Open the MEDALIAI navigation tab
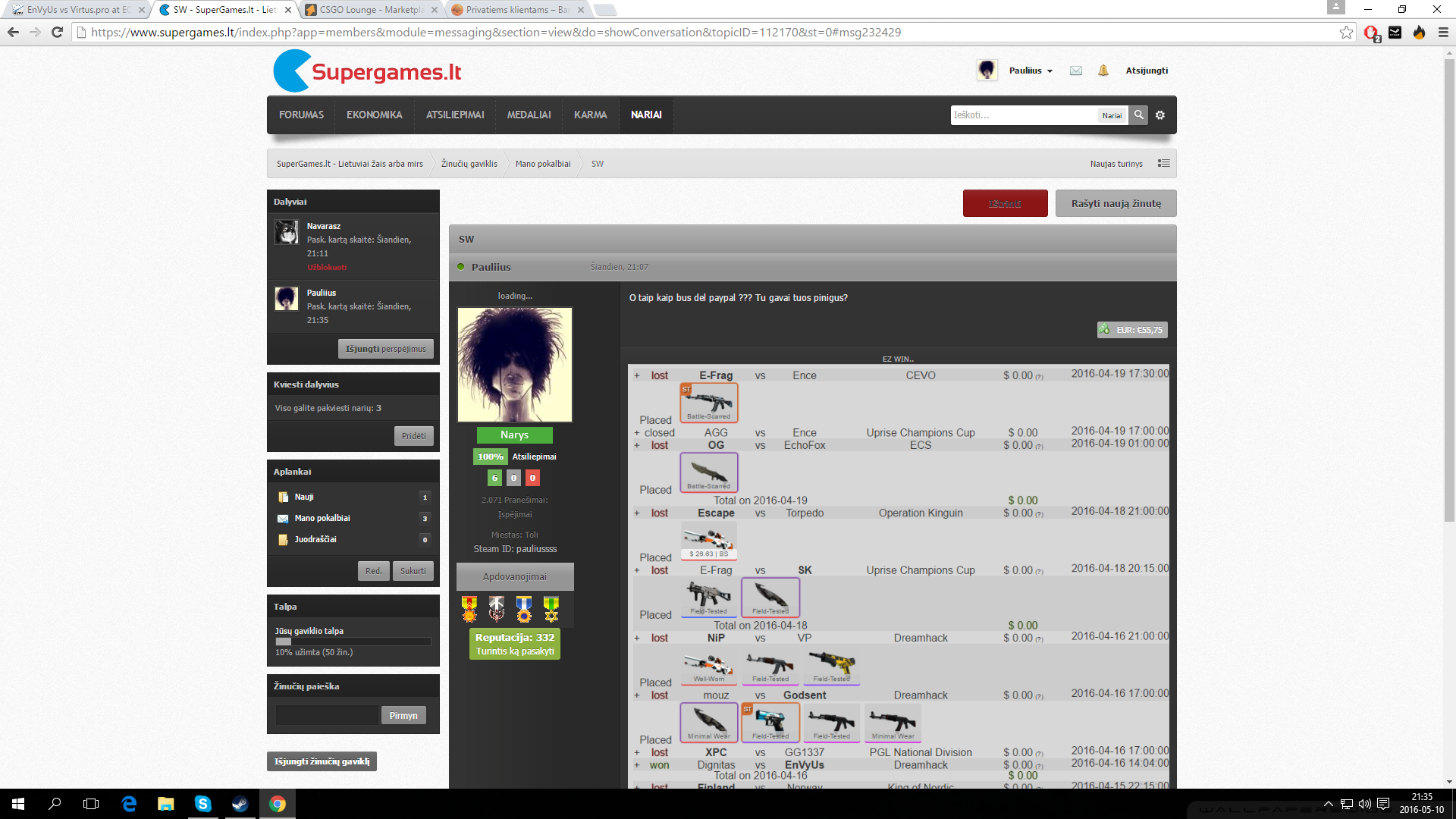 [529, 115]
